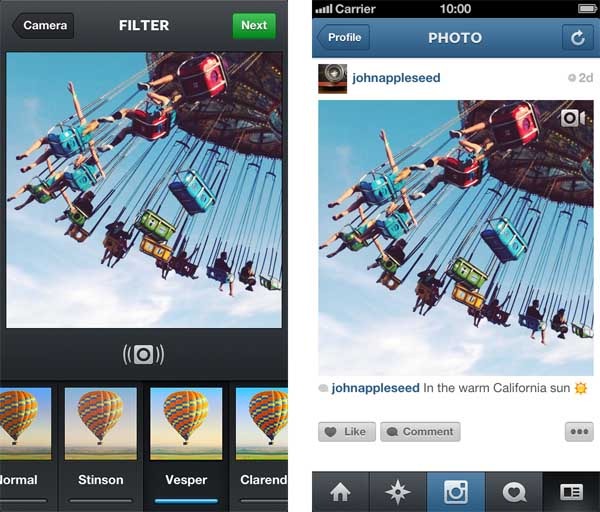Apply the Normal filter option

[x=25, y=424]
